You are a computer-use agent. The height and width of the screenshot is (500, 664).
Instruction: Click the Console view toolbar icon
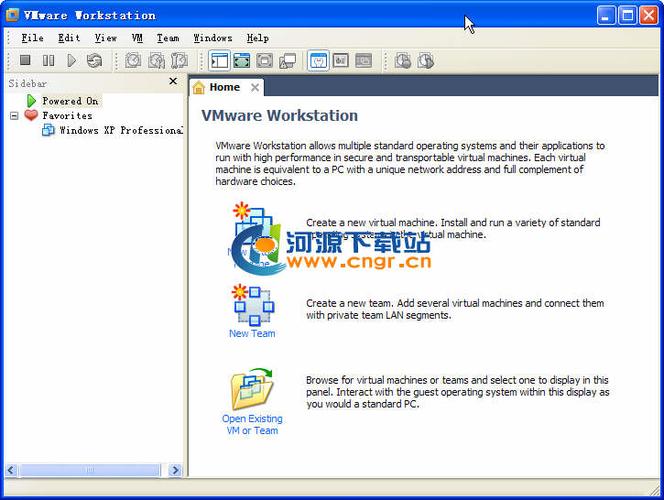point(363,61)
